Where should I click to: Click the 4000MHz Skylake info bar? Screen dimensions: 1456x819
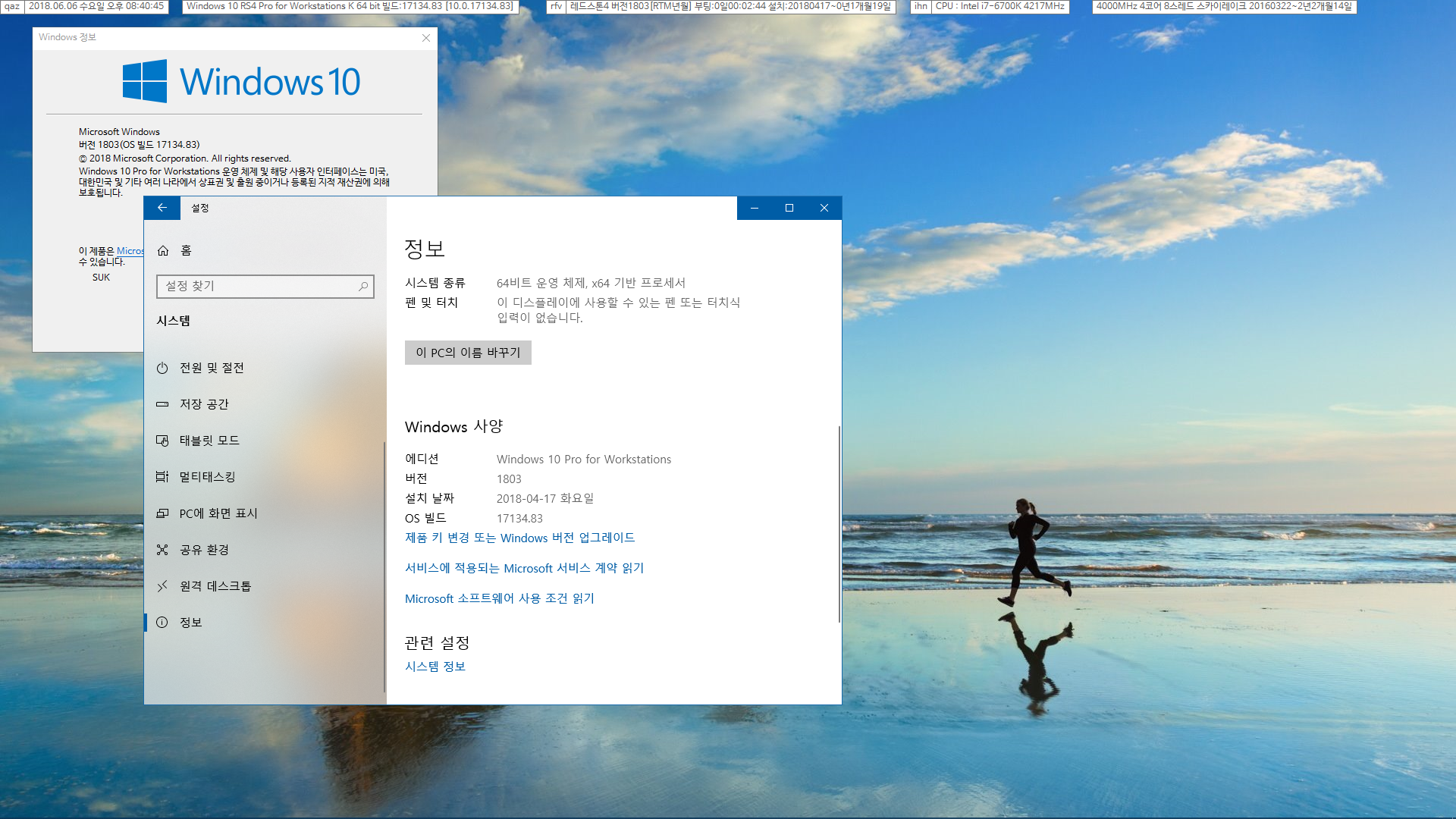(x=1224, y=6)
